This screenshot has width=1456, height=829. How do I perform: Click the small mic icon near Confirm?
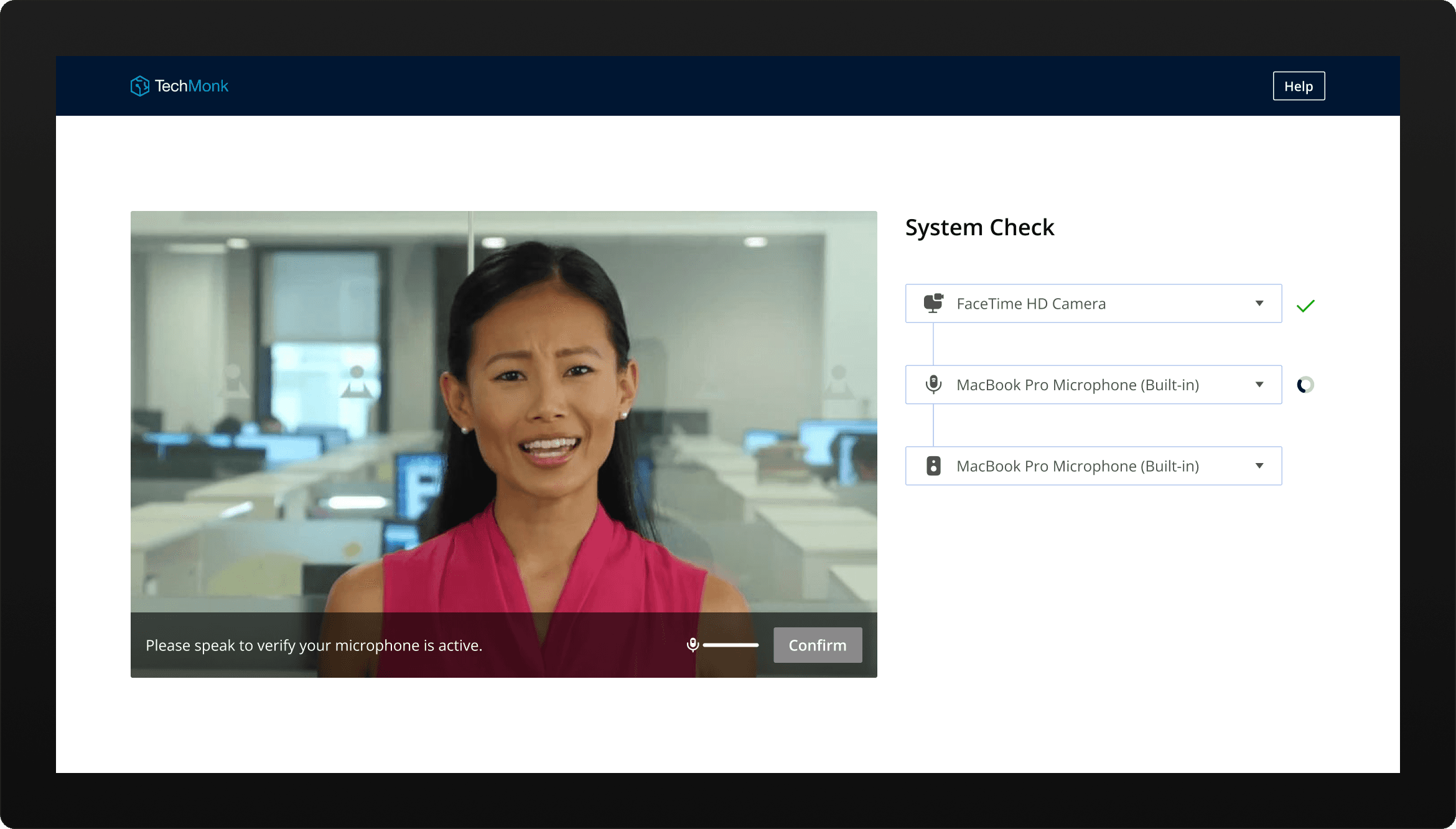(693, 645)
